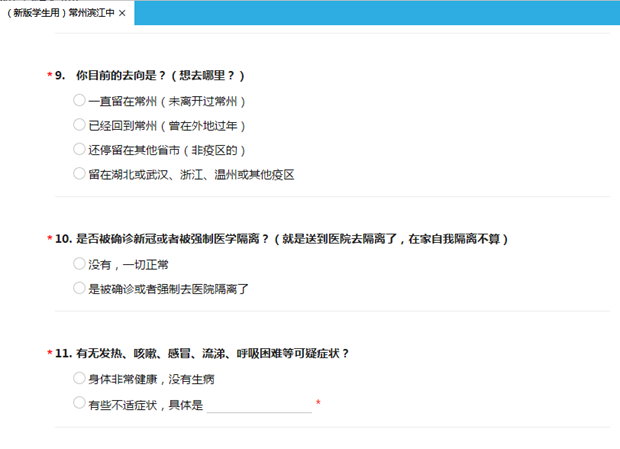Pick radio circle 还停留在其他省市（非疫区的）
This screenshot has width=620, height=449.
pos(80,149)
